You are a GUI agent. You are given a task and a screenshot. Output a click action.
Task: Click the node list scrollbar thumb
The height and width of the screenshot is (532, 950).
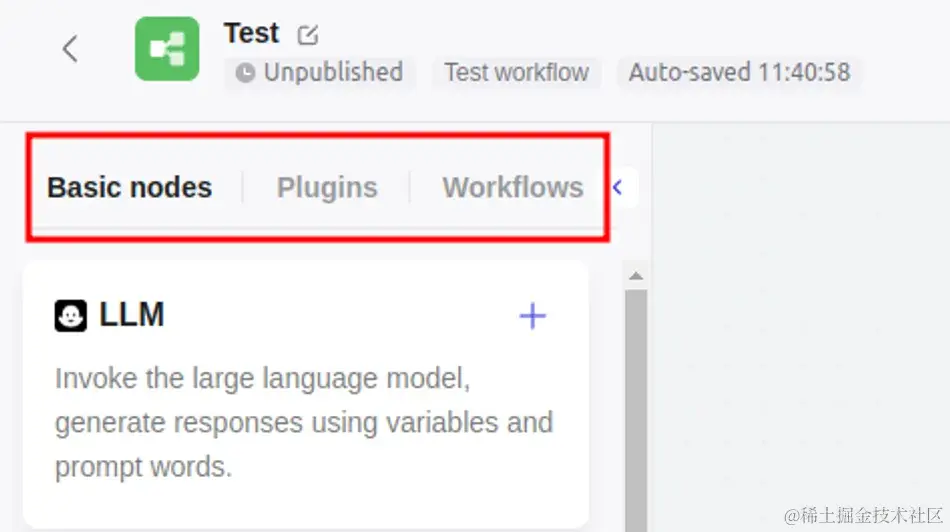coord(636,411)
